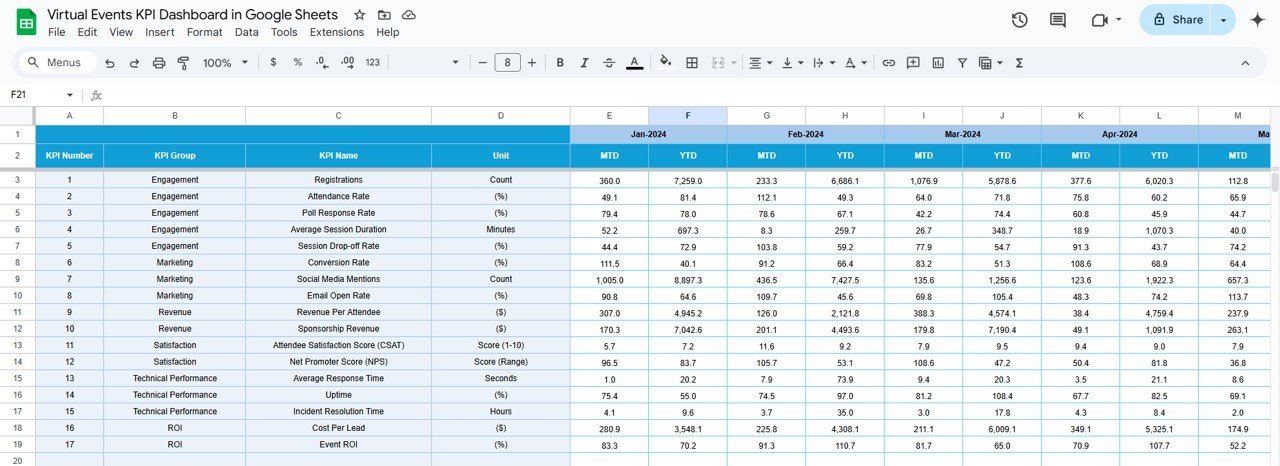This screenshot has width=1280, height=466.
Task: Open the View menu
Action: click(x=121, y=32)
